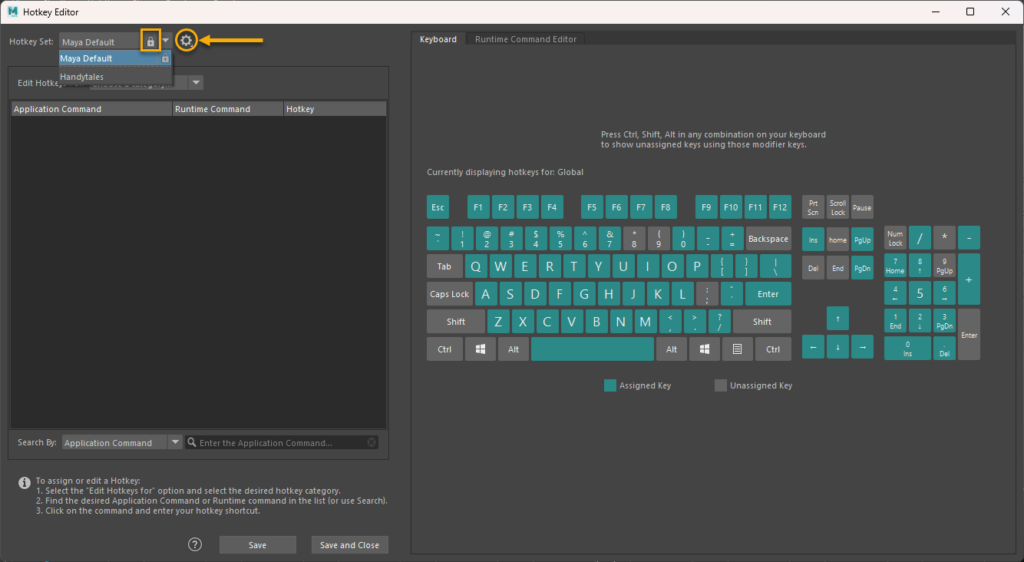Switch to Runtime Command Editor tab
This screenshot has width=1024, height=562.
pos(526,39)
